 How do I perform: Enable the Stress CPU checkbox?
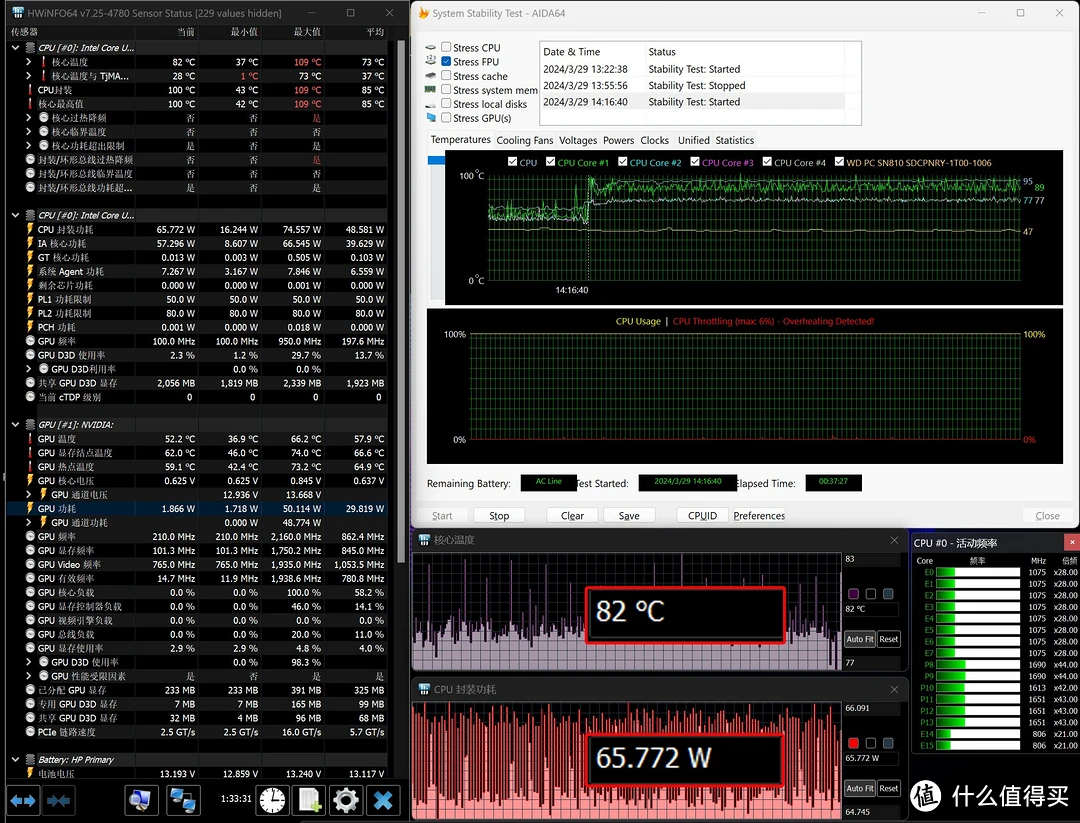[446, 48]
